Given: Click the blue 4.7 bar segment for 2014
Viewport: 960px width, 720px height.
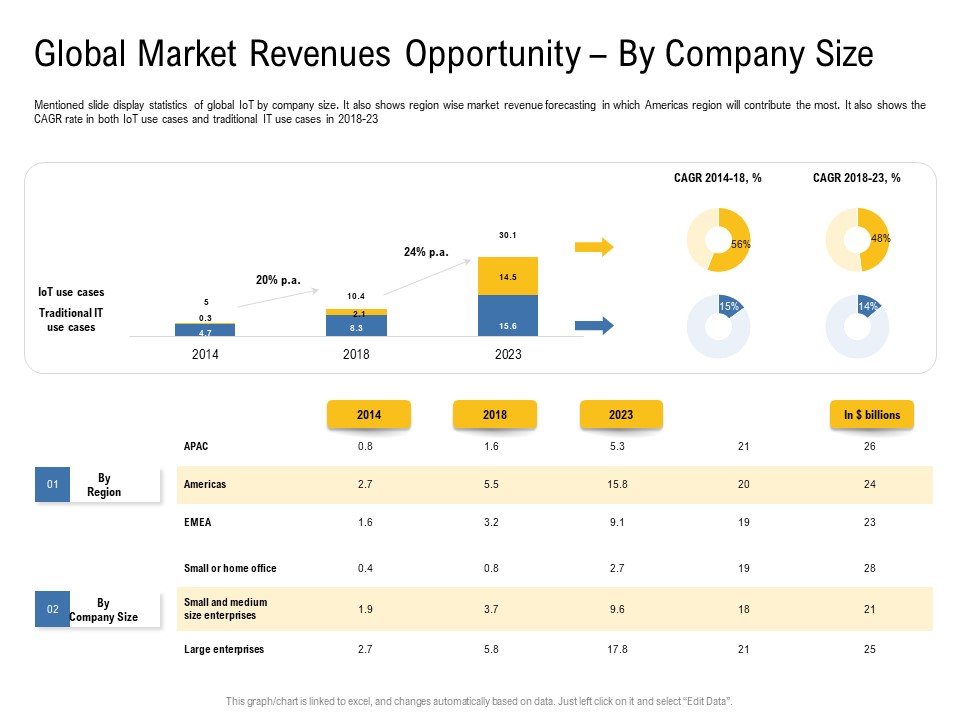Looking at the screenshot, I should click(205, 330).
